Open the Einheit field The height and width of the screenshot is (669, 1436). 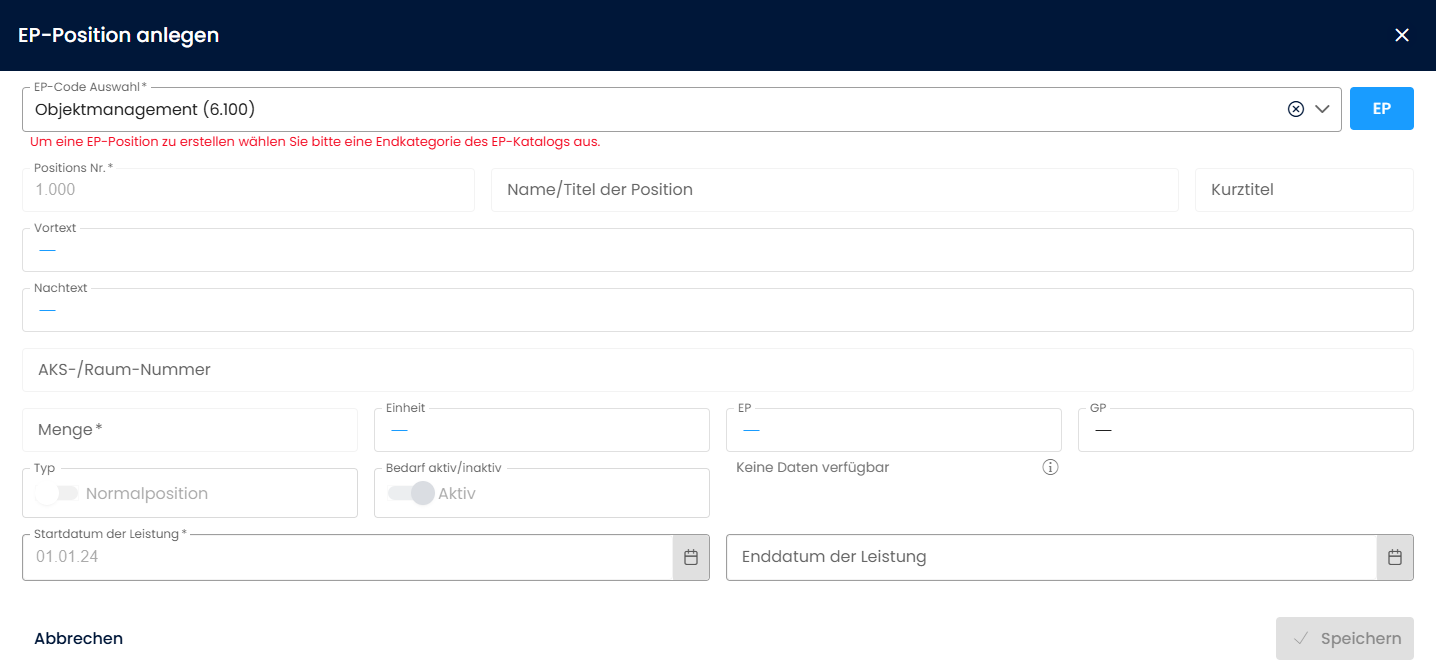click(x=541, y=430)
